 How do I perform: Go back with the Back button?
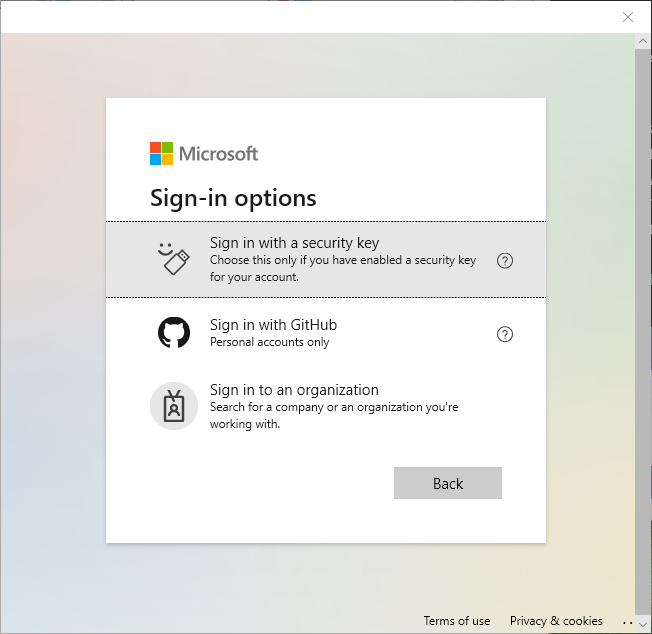pyautogui.click(x=448, y=483)
